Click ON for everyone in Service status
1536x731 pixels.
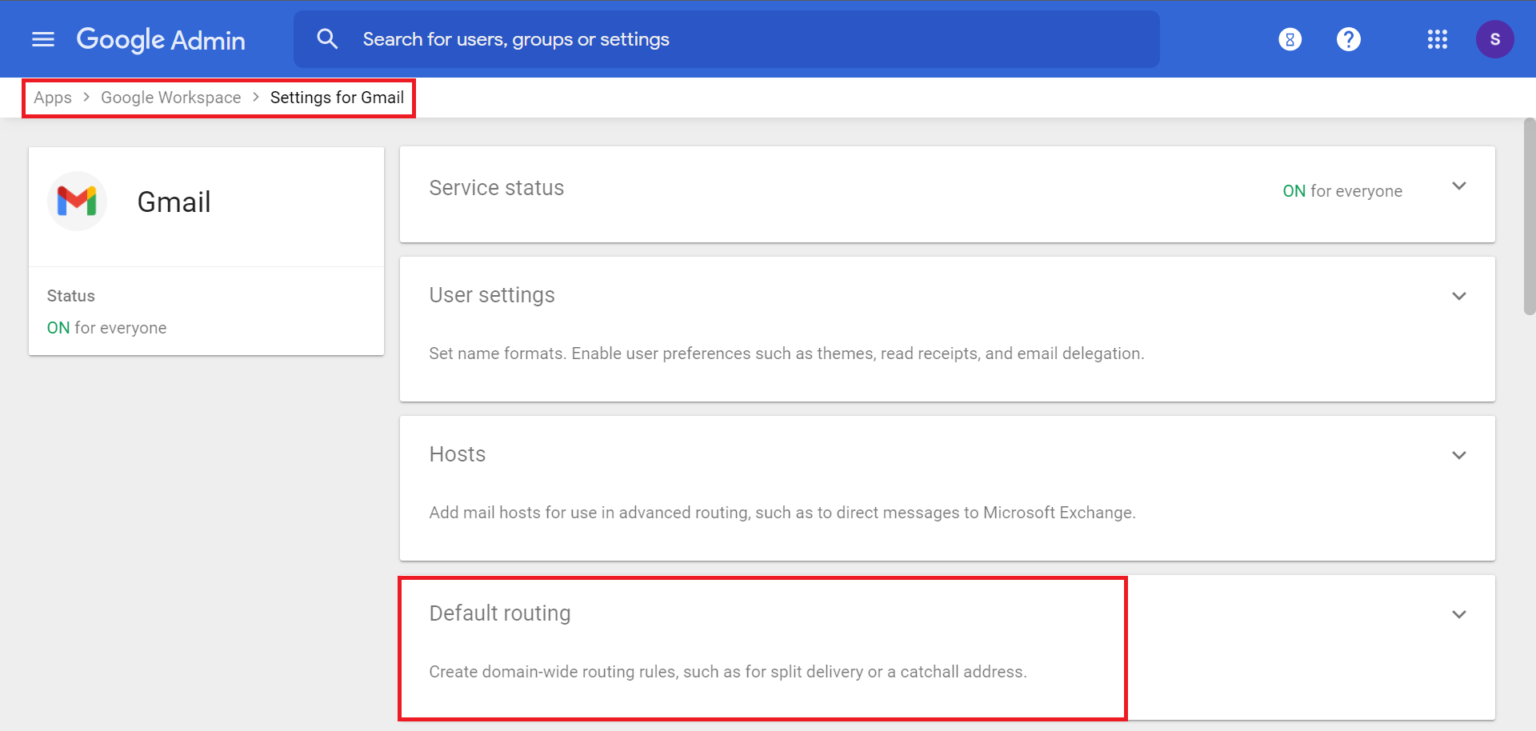tap(1342, 191)
